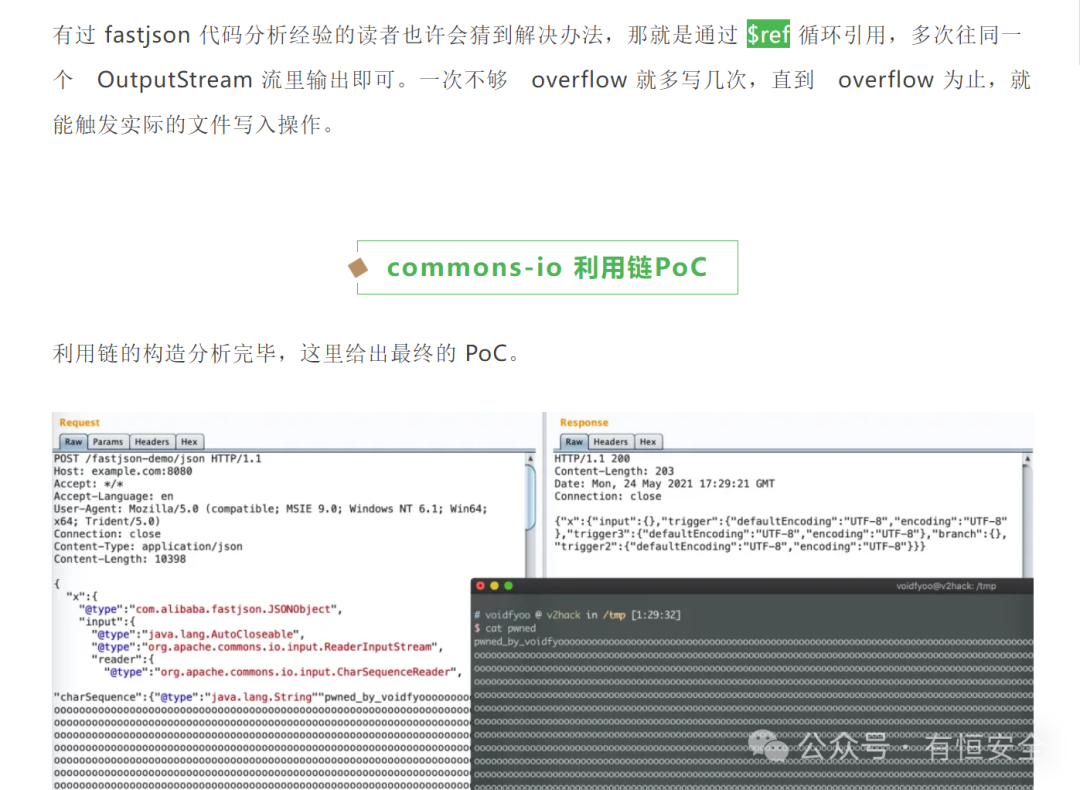Switch to Headers tab in Request panel

click(152, 441)
